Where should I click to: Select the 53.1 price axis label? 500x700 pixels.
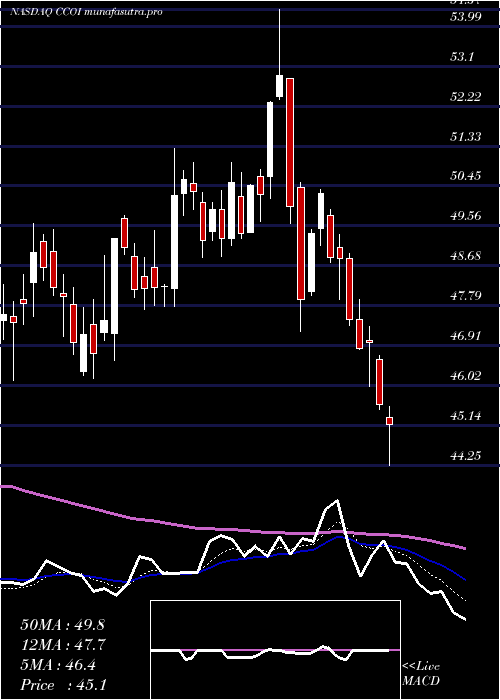click(462, 57)
